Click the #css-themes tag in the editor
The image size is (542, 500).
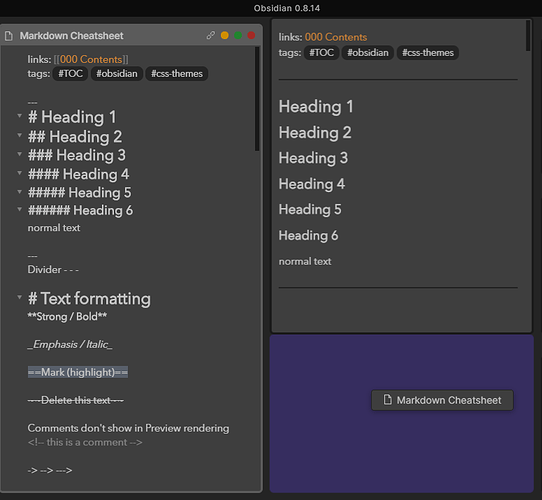pos(177,74)
